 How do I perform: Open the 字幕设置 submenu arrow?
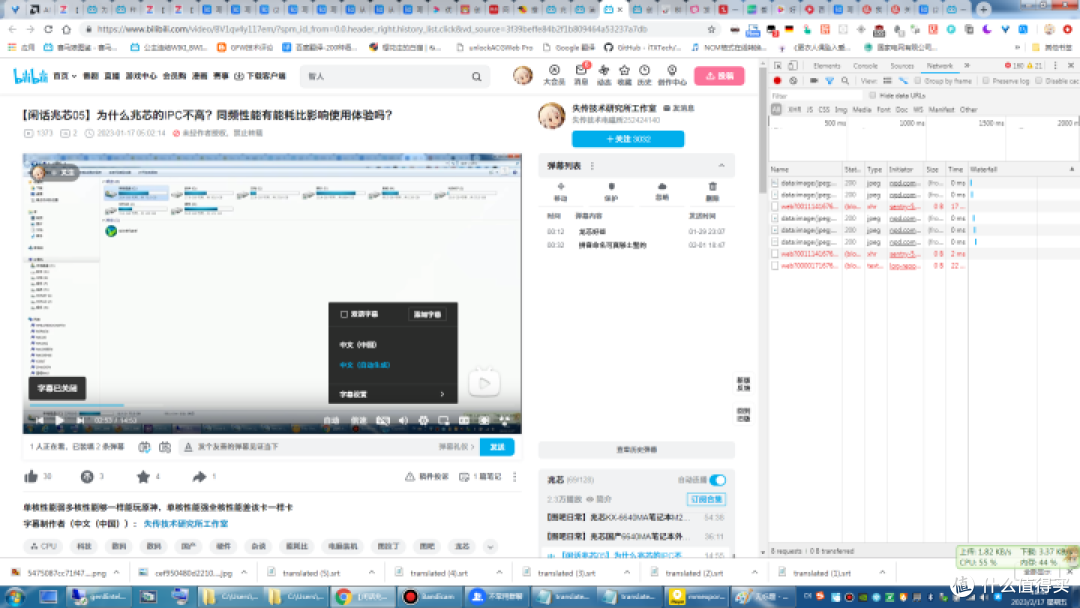[442, 395]
